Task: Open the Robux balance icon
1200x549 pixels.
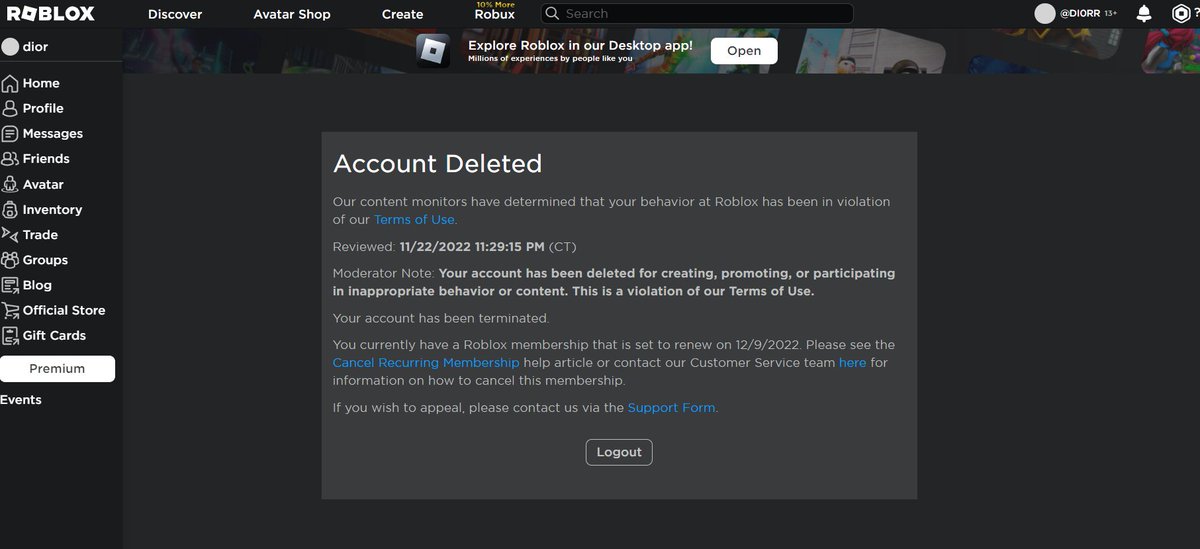Action: pos(1179,14)
